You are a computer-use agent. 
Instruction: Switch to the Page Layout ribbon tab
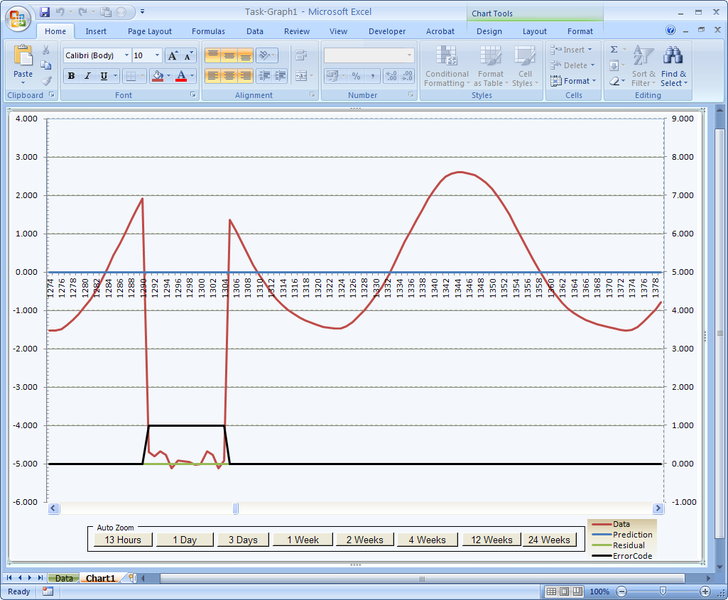(149, 31)
